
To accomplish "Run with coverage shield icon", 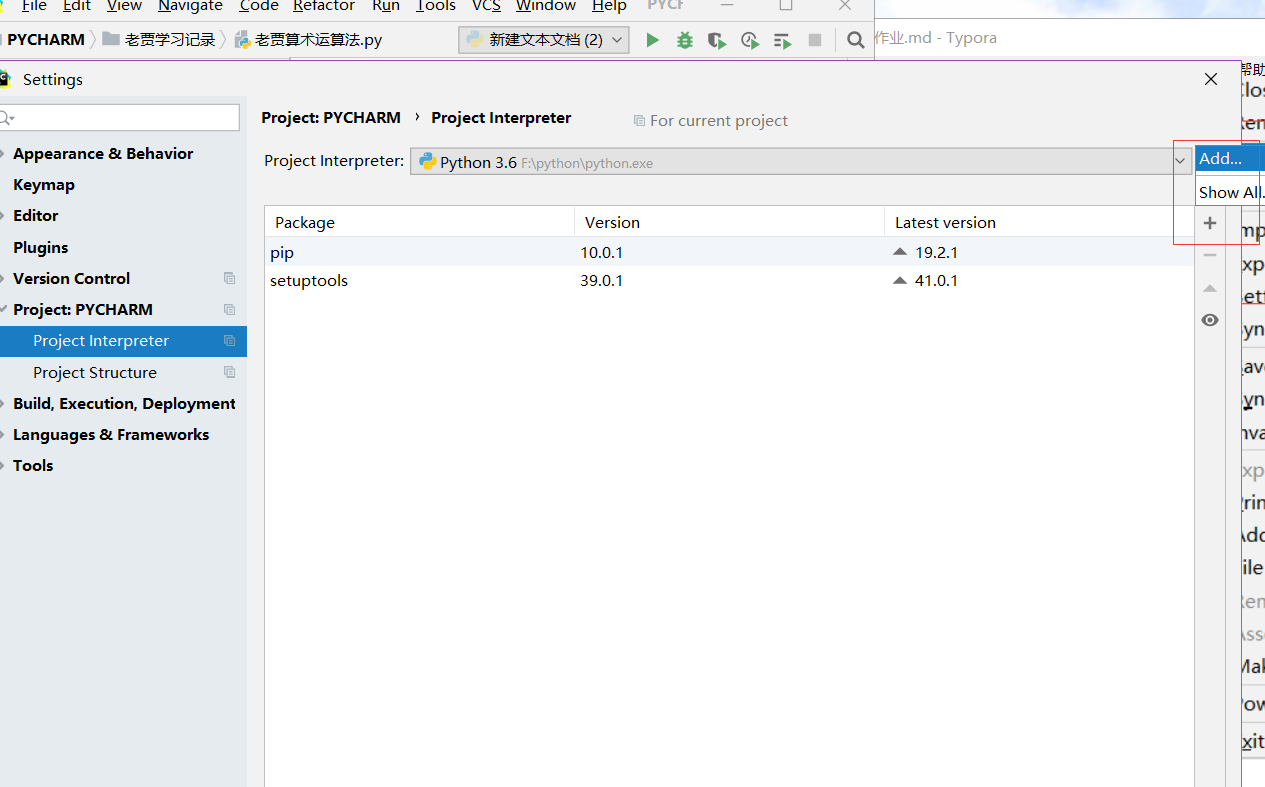I will coord(716,40).
